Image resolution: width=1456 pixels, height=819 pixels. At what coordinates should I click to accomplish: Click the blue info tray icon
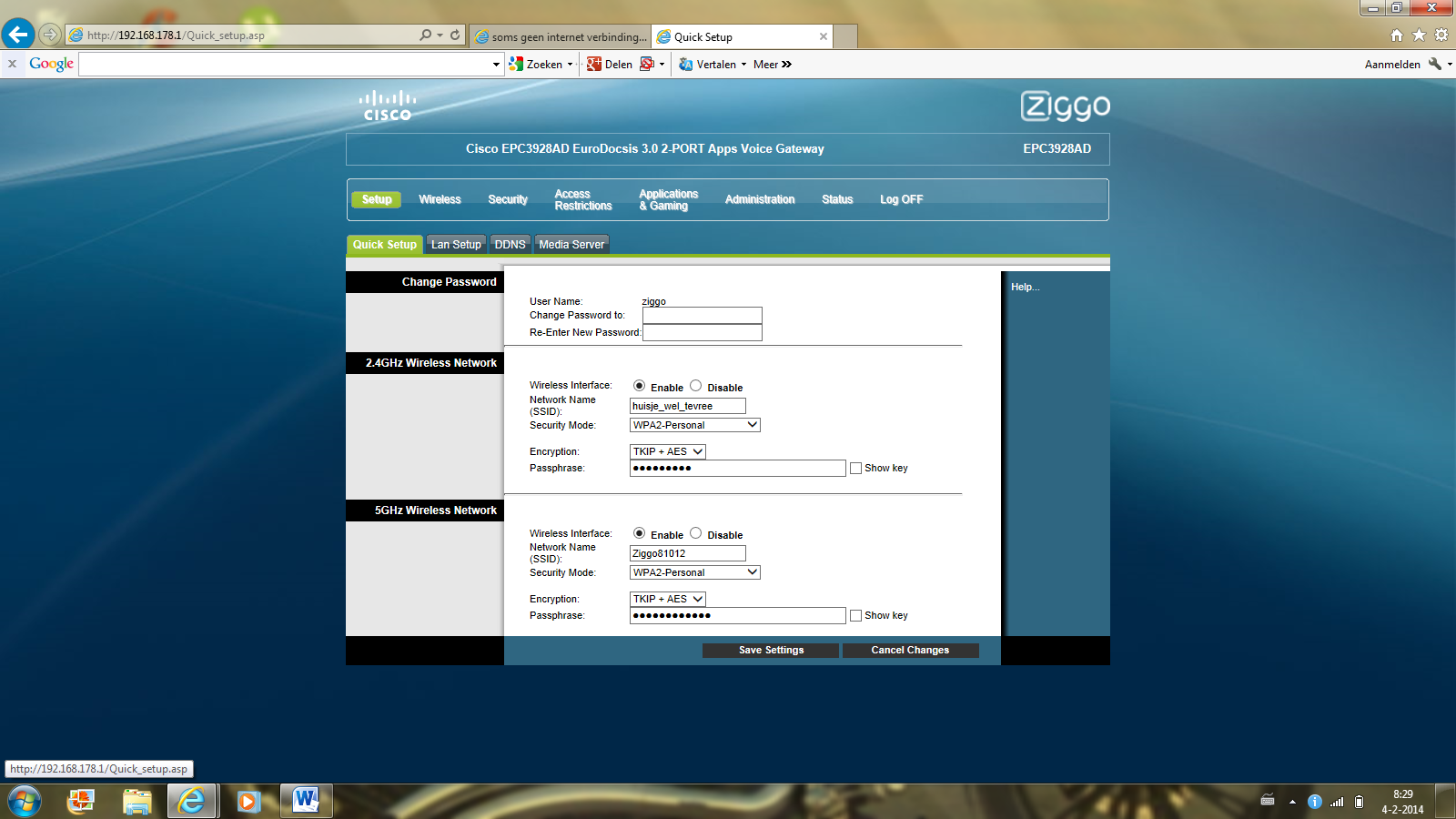coord(1314,802)
